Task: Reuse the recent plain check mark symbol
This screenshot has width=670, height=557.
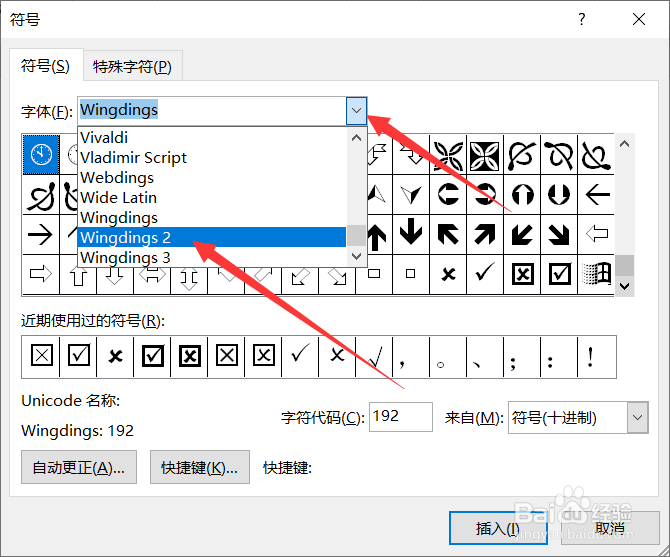Action: click(x=300, y=356)
